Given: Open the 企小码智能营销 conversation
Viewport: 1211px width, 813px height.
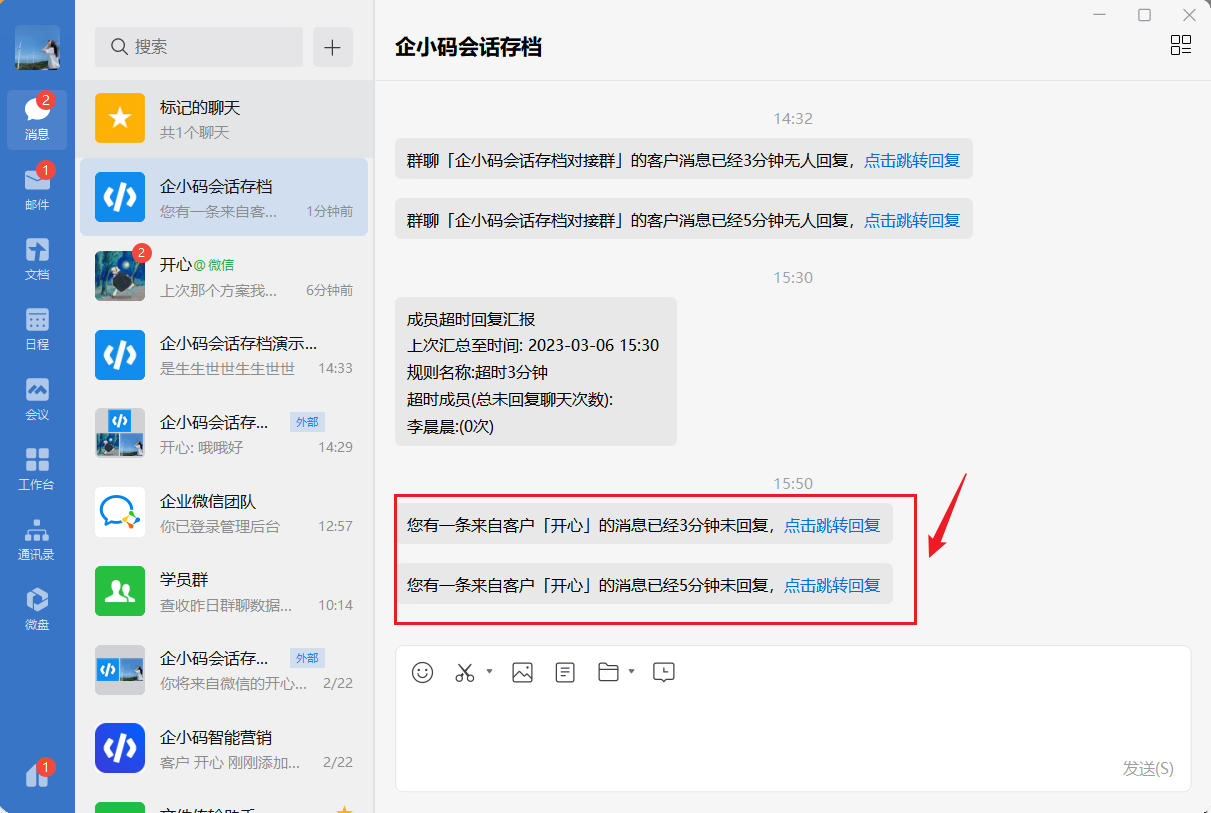Looking at the screenshot, I should click(224, 748).
